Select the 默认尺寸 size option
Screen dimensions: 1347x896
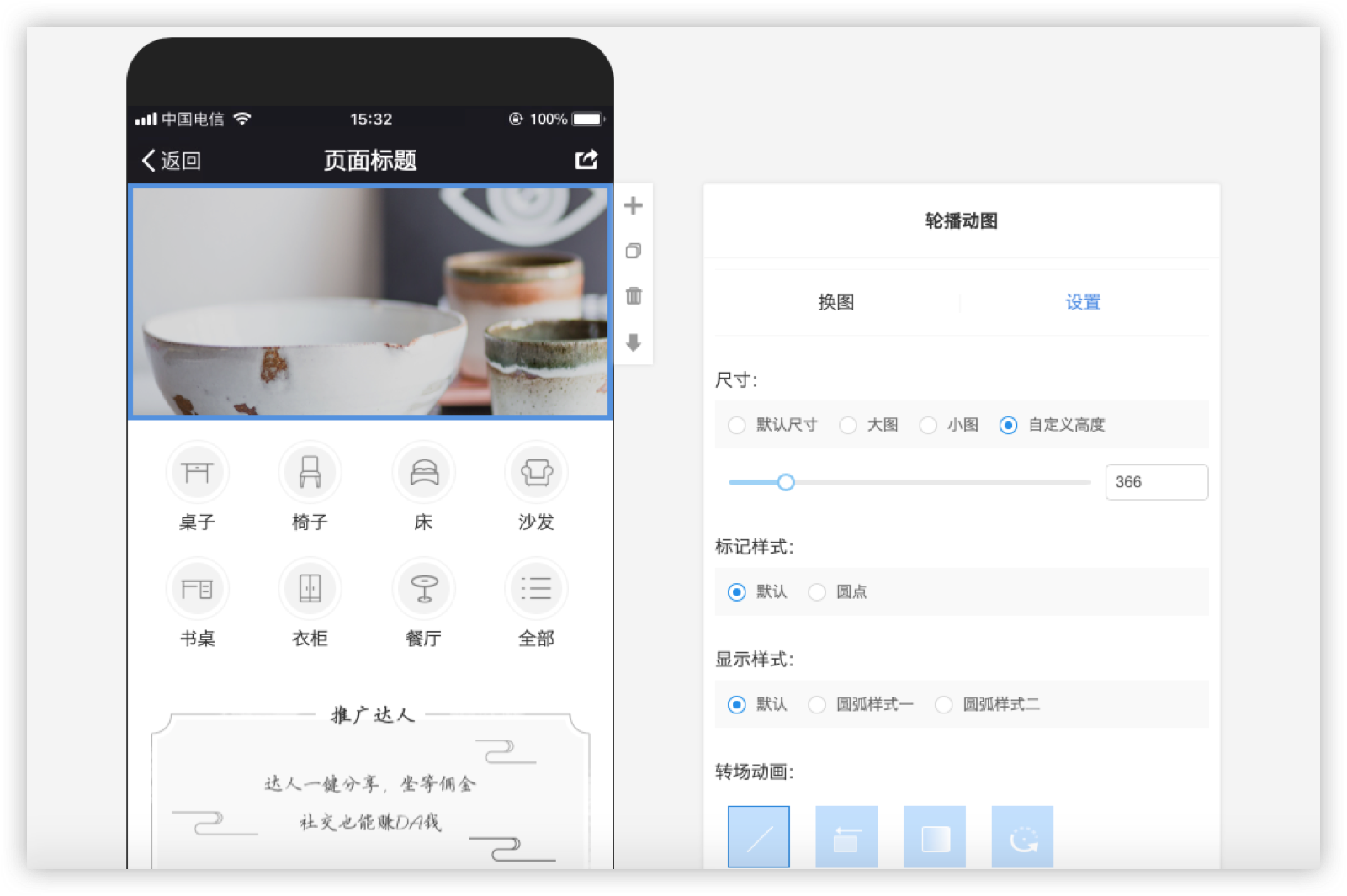click(737, 425)
